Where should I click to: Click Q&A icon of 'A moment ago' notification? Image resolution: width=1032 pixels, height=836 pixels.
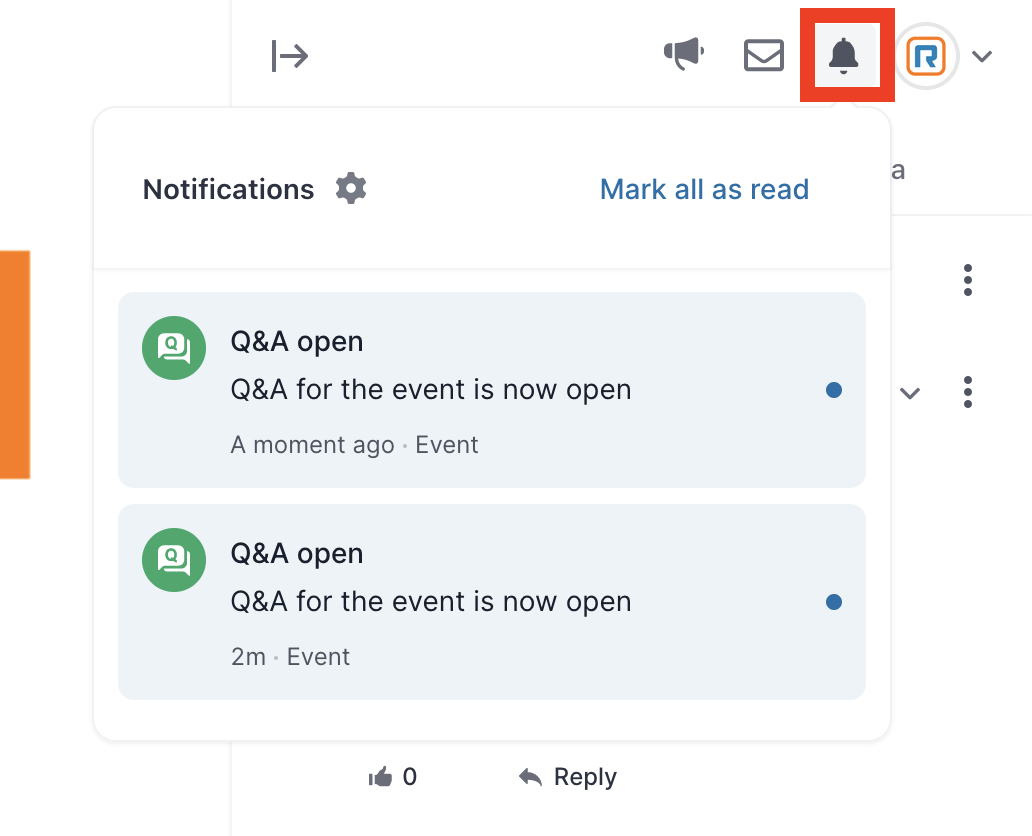click(x=174, y=348)
